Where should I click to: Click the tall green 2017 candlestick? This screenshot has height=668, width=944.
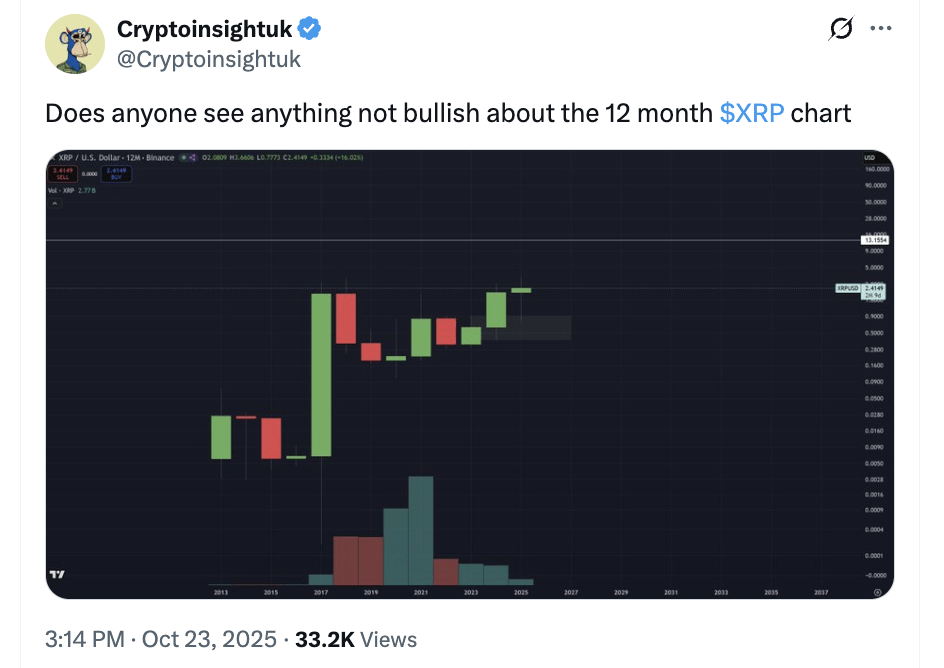click(321, 374)
